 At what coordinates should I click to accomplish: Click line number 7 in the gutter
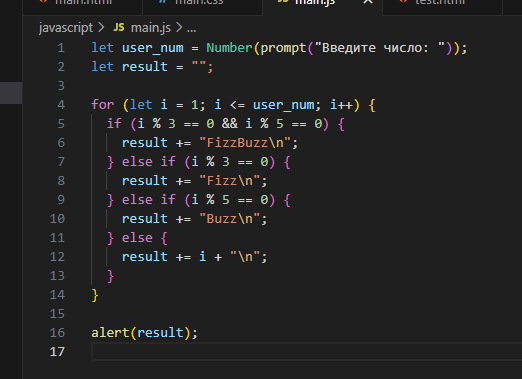point(61,162)
